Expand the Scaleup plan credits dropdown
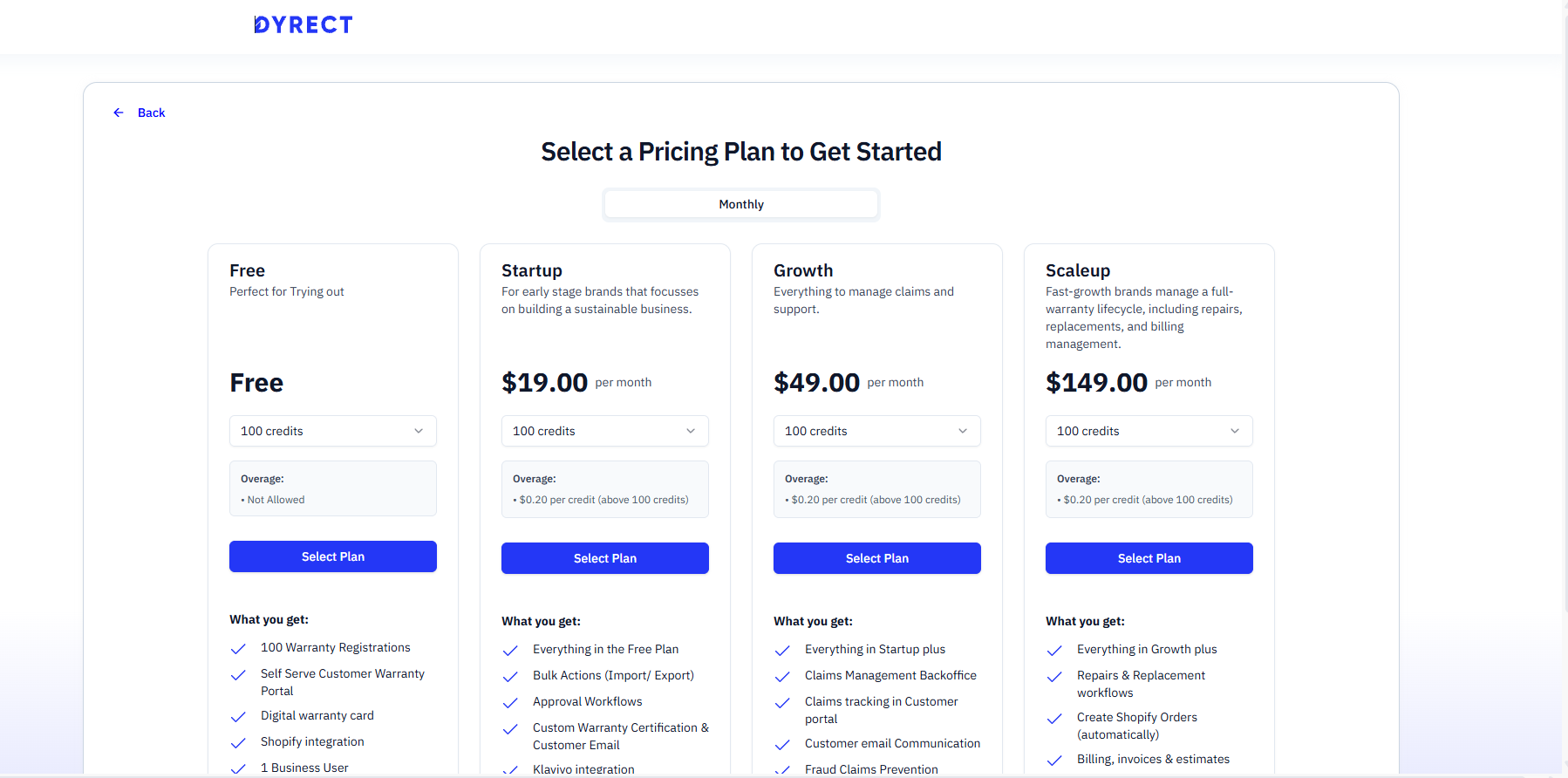This screenshot has width=1568, height=778. click(x=1149, y=431)
